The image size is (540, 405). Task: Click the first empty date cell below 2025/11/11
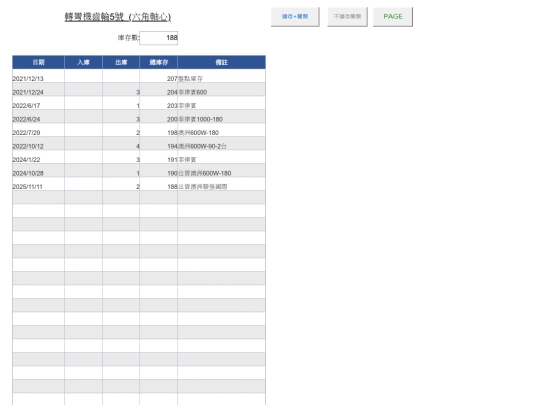pyautogui.click(x=38, y=197)
